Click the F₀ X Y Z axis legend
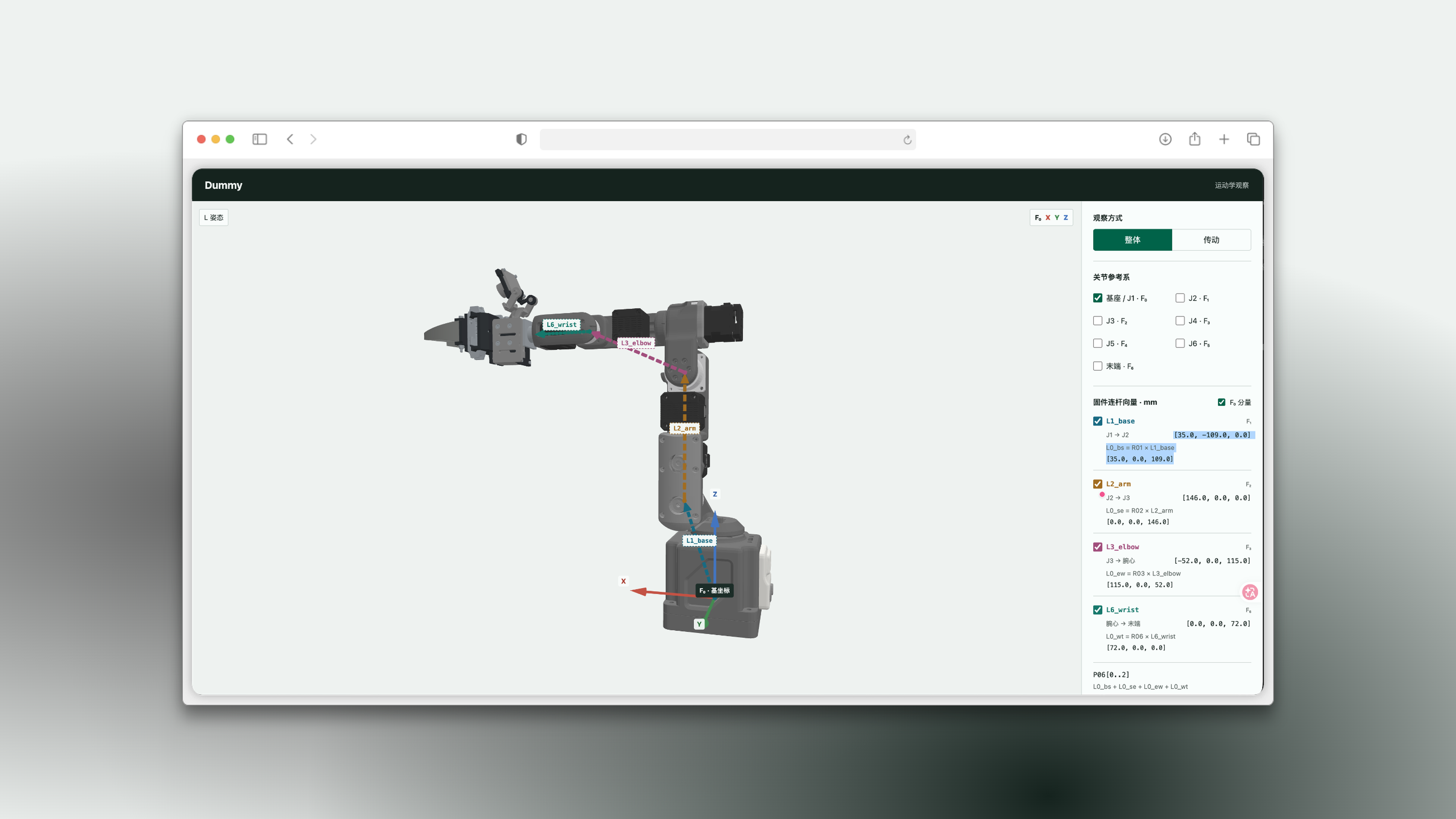 (x=1051, y=218)
